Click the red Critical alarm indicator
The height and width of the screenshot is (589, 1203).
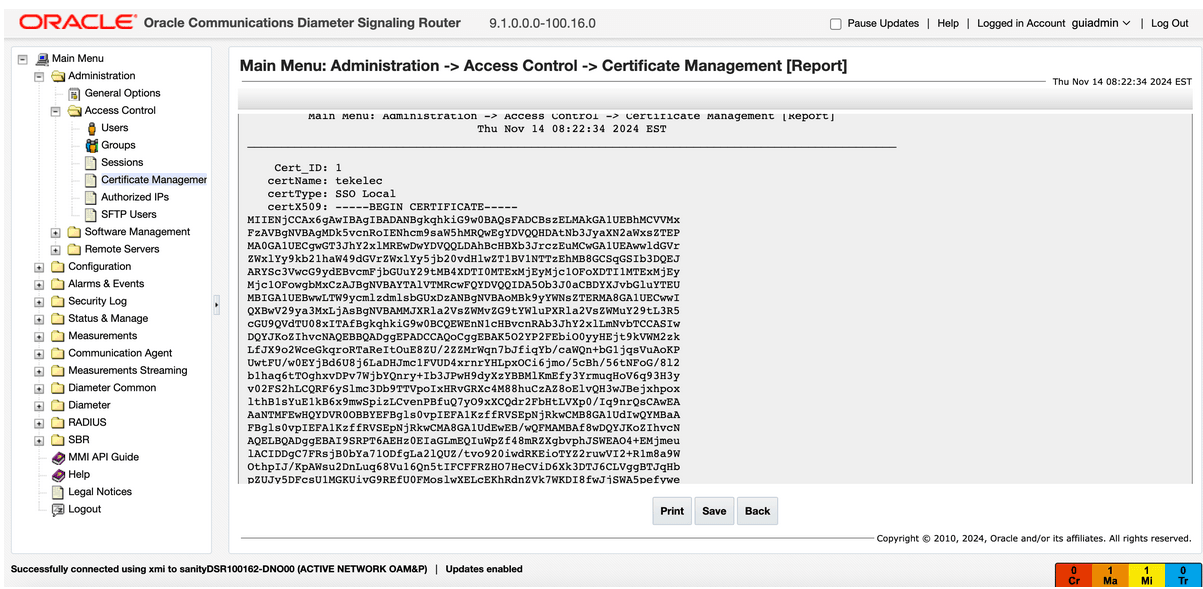(x=1073, y=575)
